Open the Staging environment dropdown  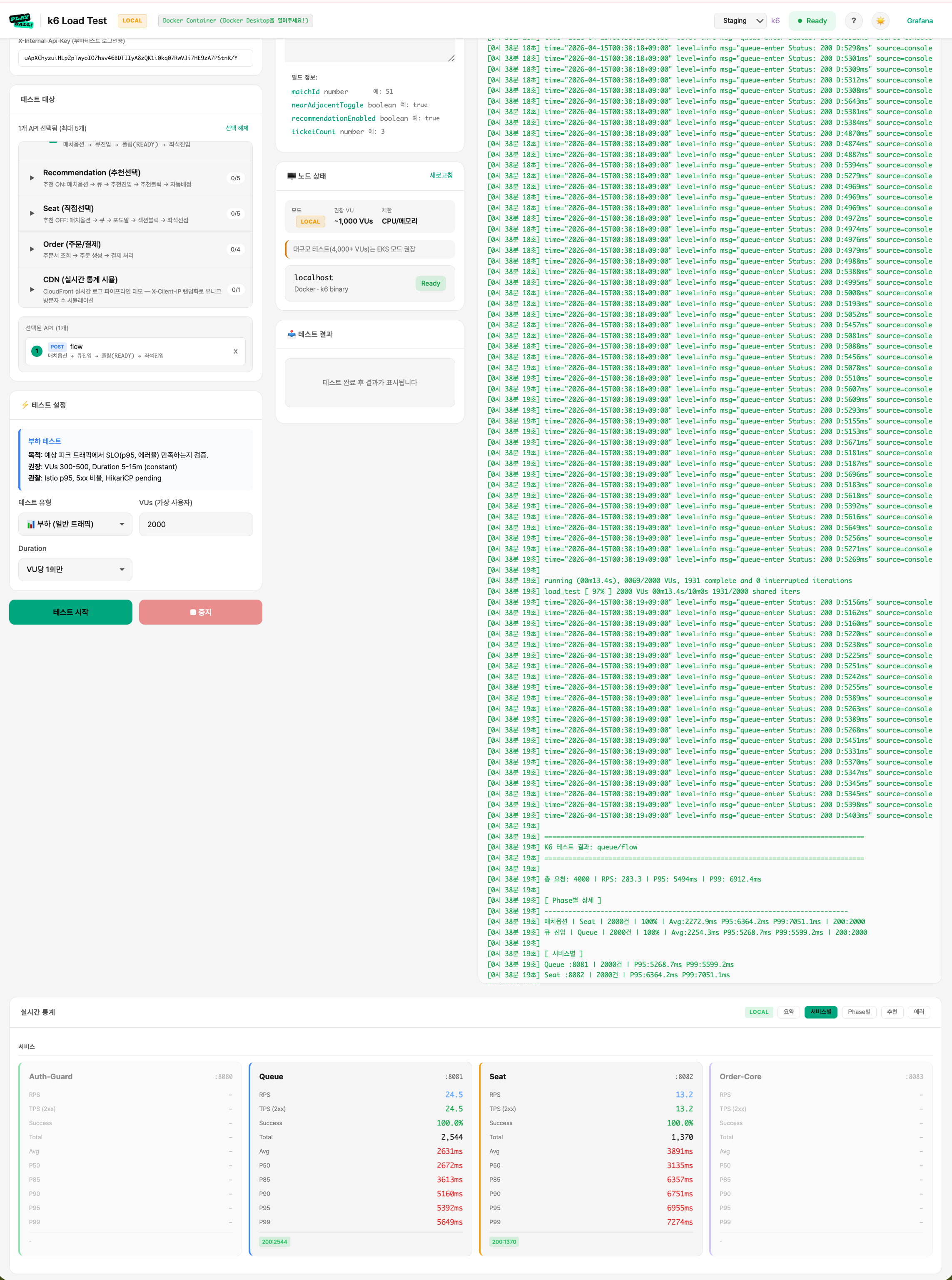[740, 21]
